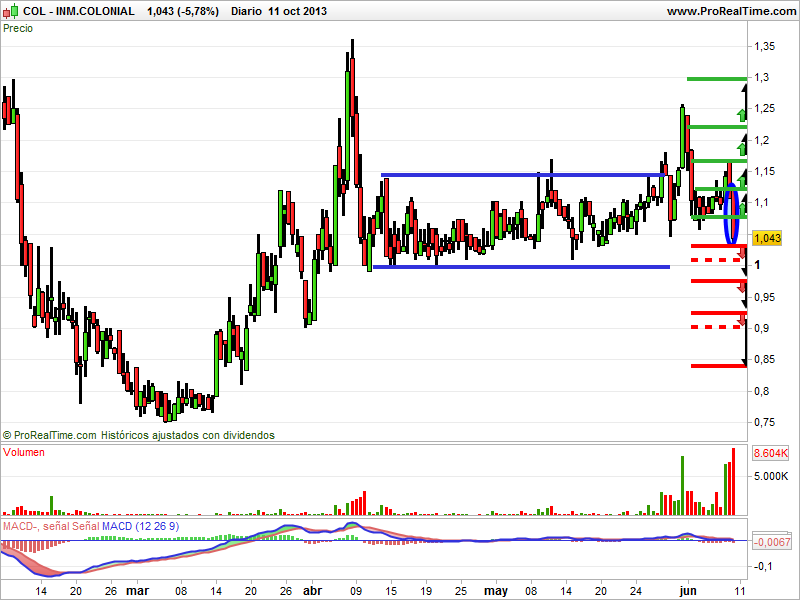Click the candlestick chart icon beside COL
Image resolution: width=800 pixels, height=600 pixels.
11,11
